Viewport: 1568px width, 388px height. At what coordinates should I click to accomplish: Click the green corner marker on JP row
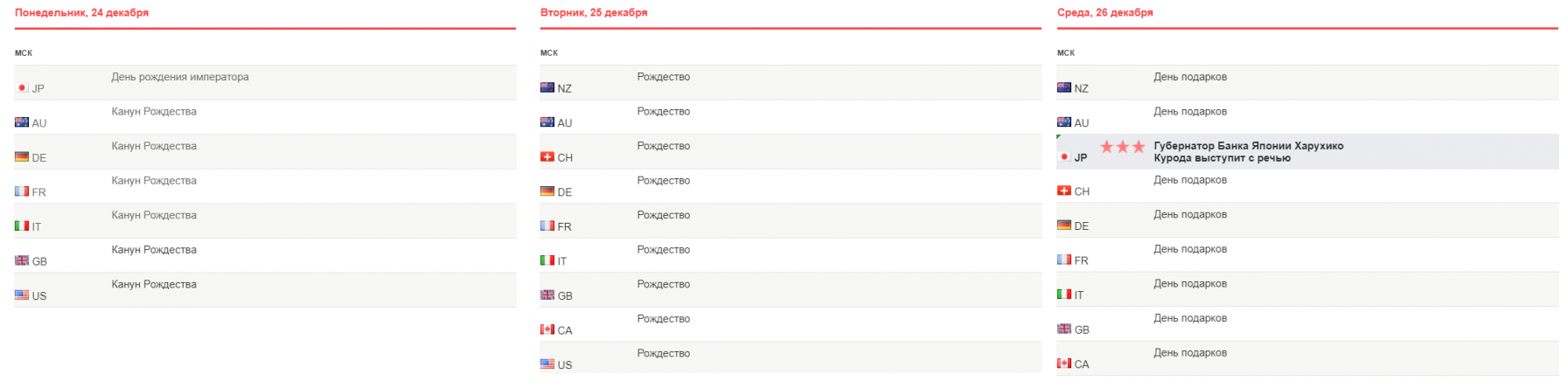pyautogui.click(x=1059, y=137)
